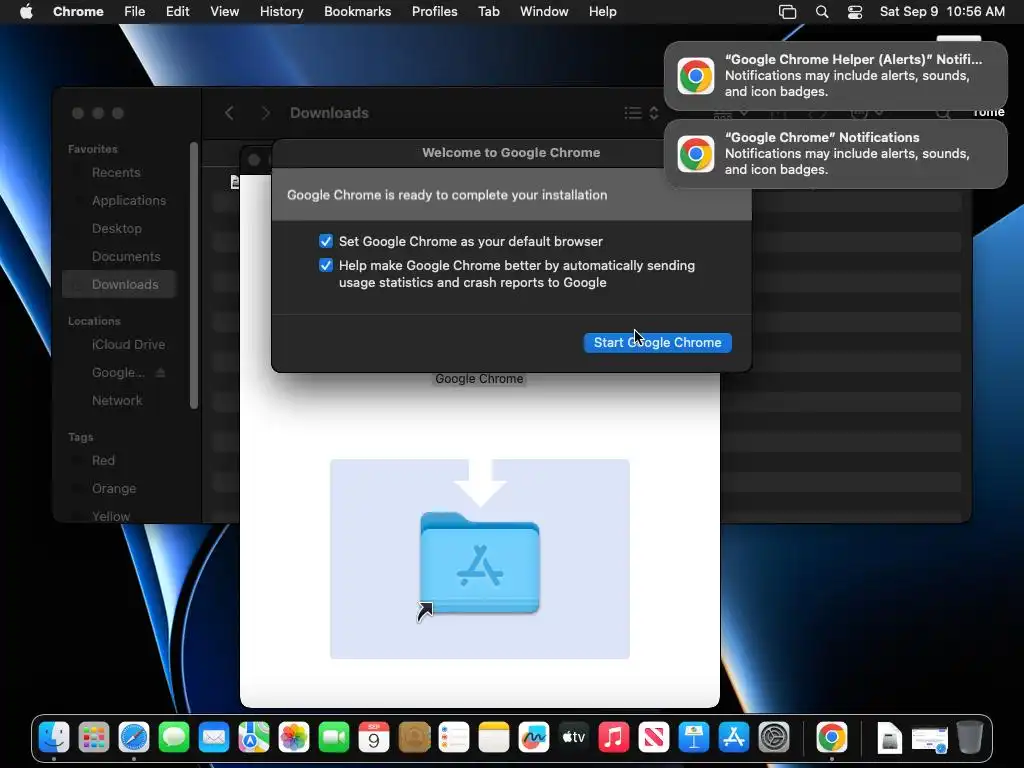Click the Google Chrome label in installer window
This screenshot has height=768, width=1024.
(x=479, y=379)
